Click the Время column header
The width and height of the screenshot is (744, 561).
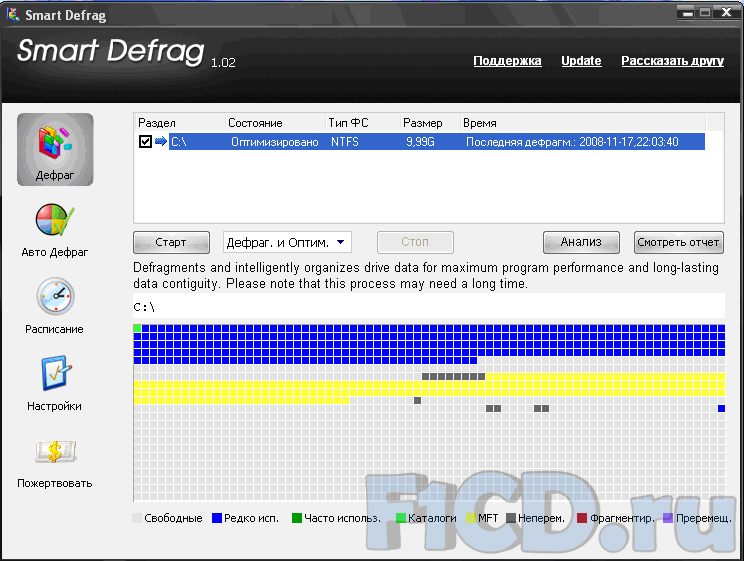pos(583,123)
